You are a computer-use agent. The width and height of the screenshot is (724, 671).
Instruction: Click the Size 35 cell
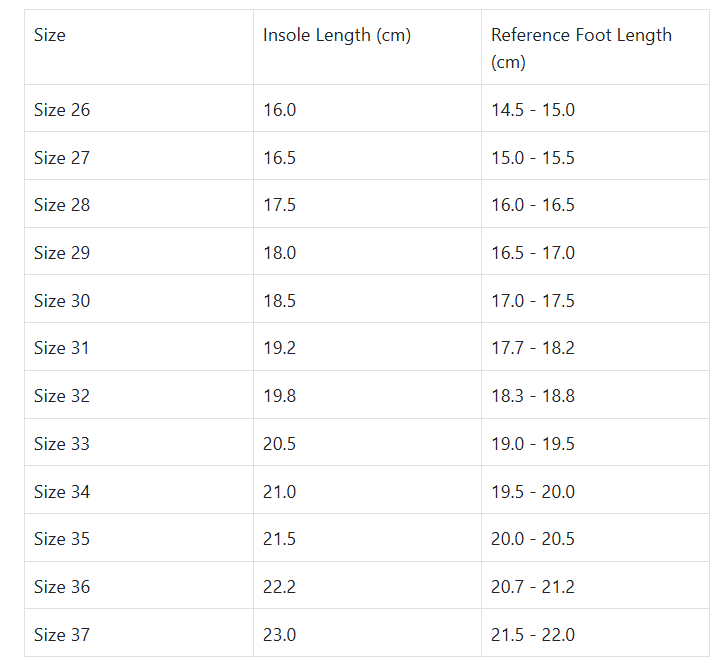point(62,539)
